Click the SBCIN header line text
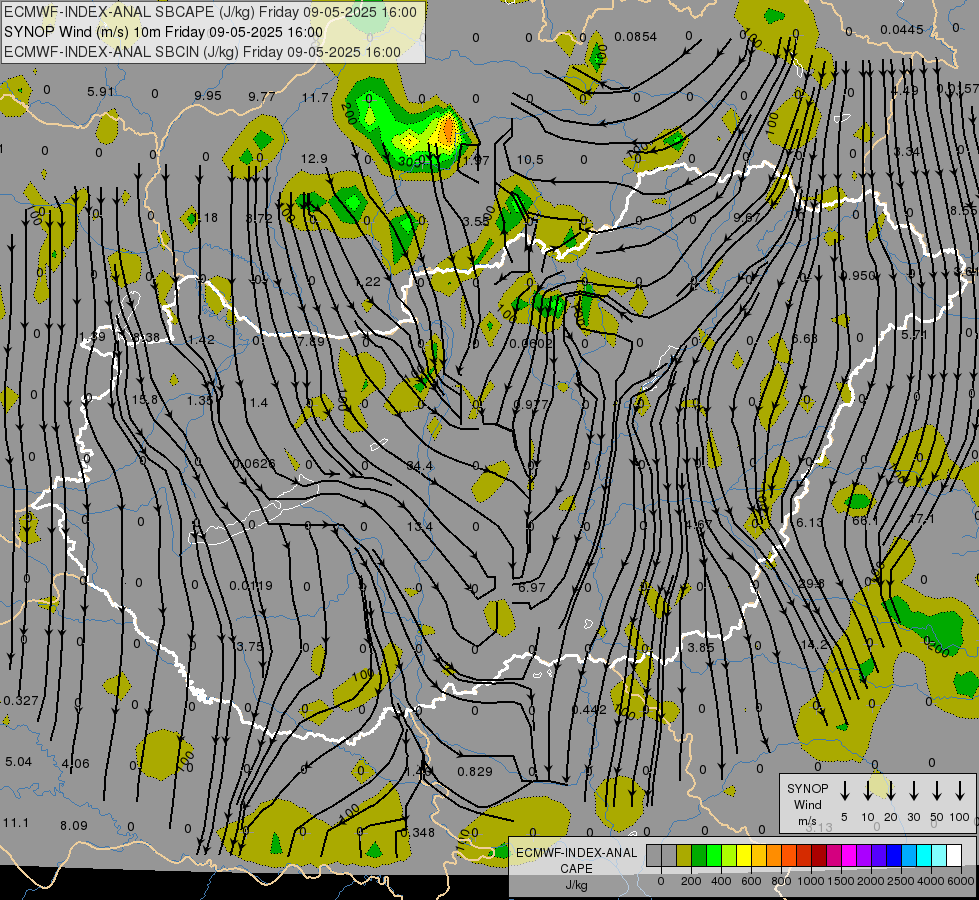 point(202,52)
